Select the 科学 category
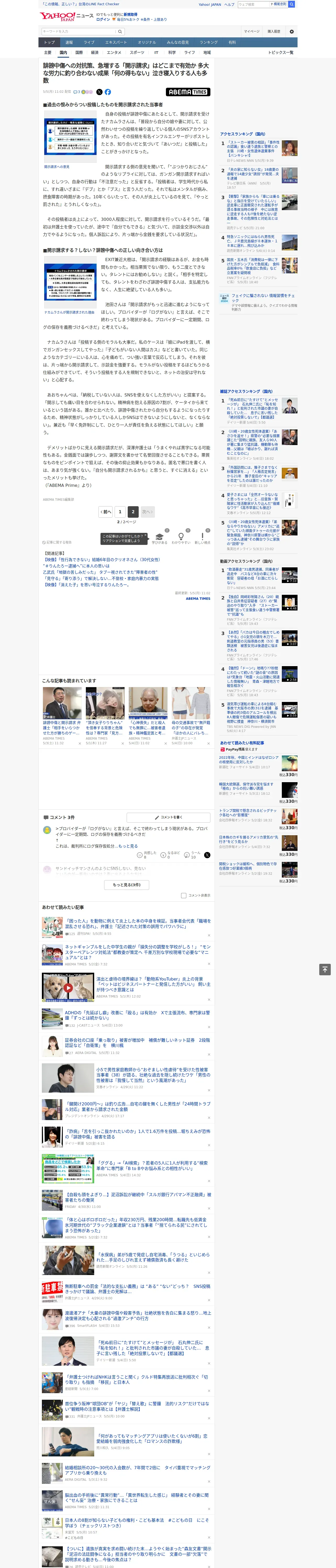Image resolution: width=336 pixels, height=1568 pixels. coord(172,52)
